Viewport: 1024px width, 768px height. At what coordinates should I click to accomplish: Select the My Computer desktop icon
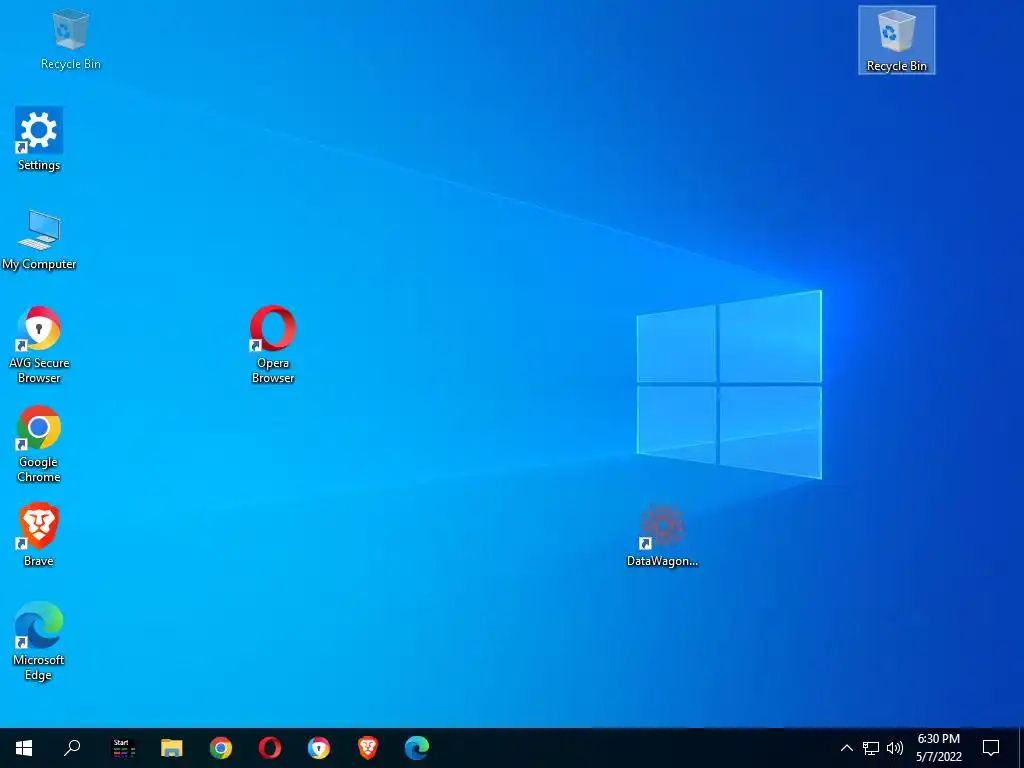(39, 240)
